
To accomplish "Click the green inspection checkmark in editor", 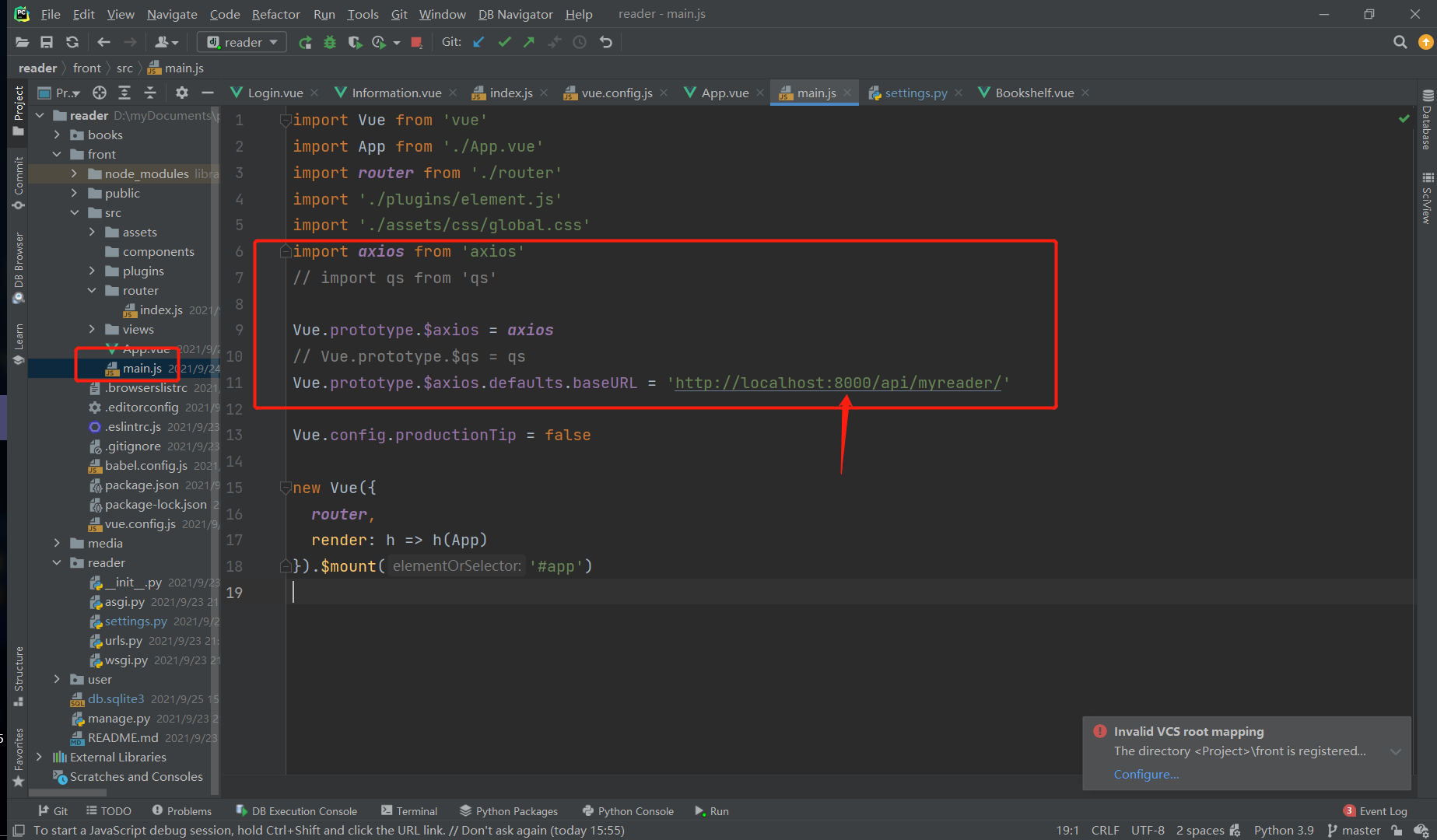I will click(1404, 119).
